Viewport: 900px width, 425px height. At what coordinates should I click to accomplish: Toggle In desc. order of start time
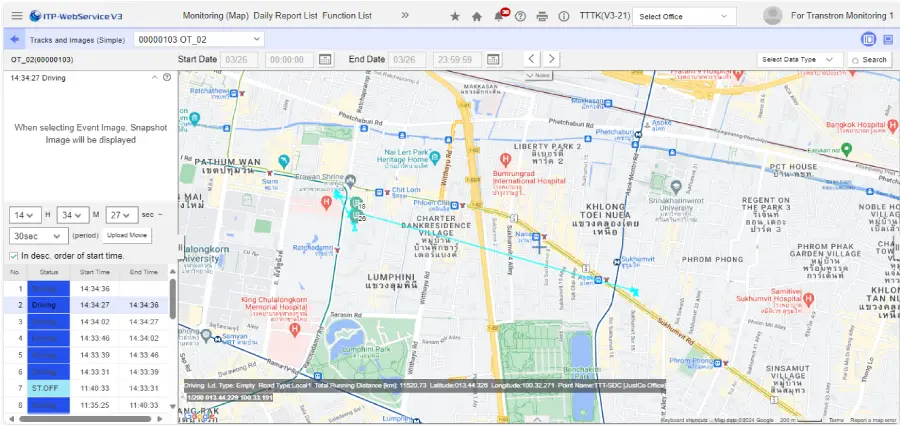pyautogui.click(x=13, y=256)
